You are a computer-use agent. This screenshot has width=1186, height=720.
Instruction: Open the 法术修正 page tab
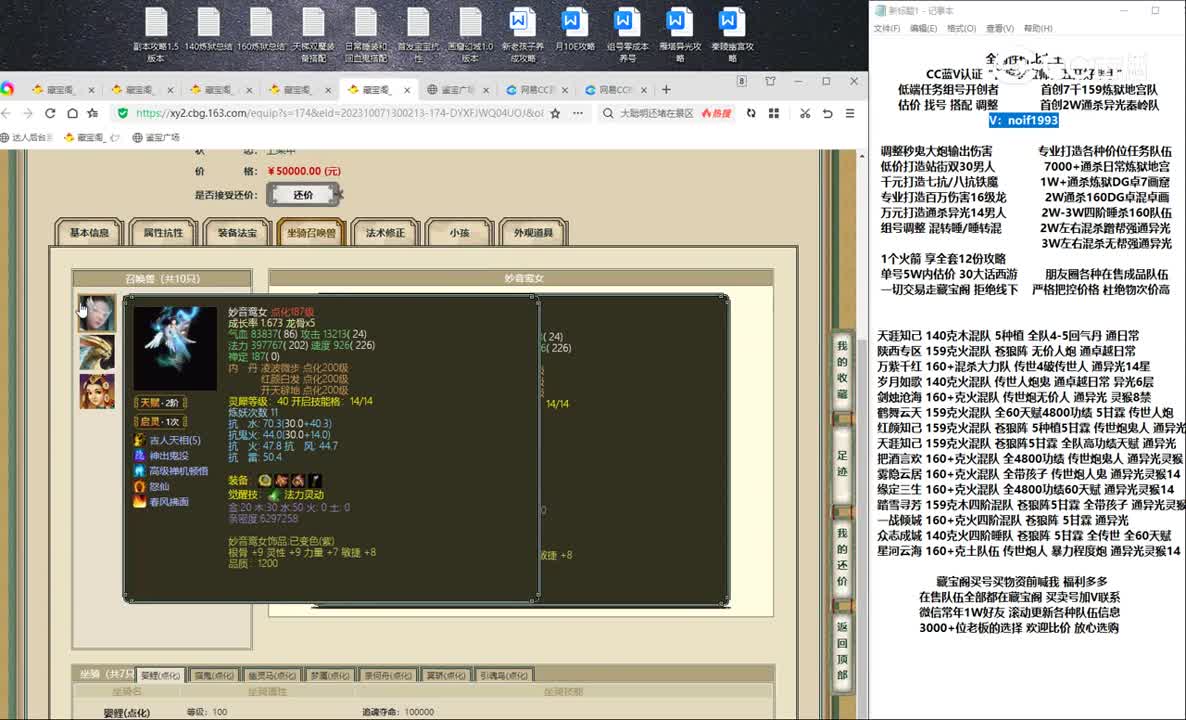[386, 233]
